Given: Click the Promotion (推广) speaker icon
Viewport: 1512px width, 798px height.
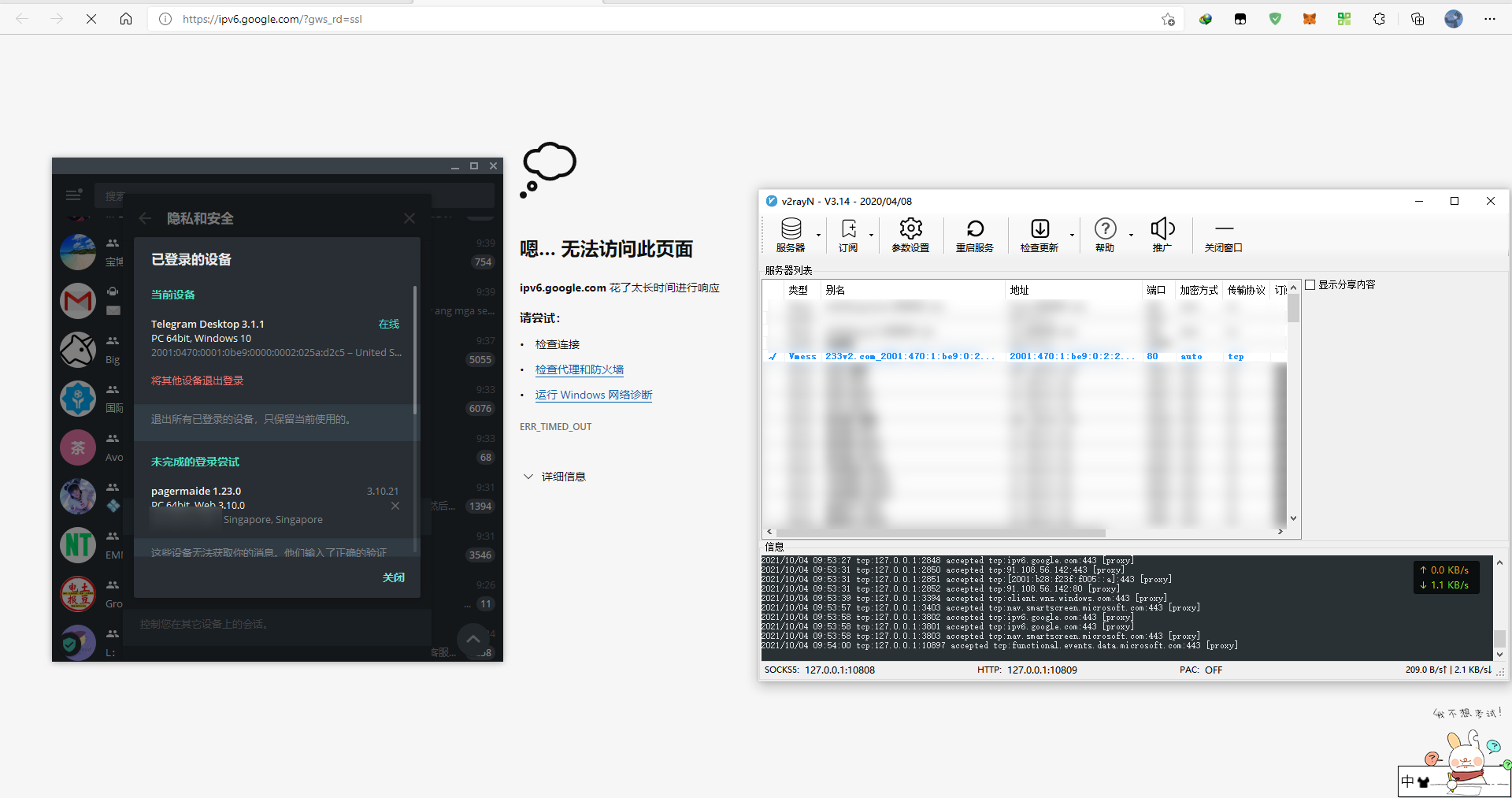Looking at the screenshot, I should [1162, 234].
